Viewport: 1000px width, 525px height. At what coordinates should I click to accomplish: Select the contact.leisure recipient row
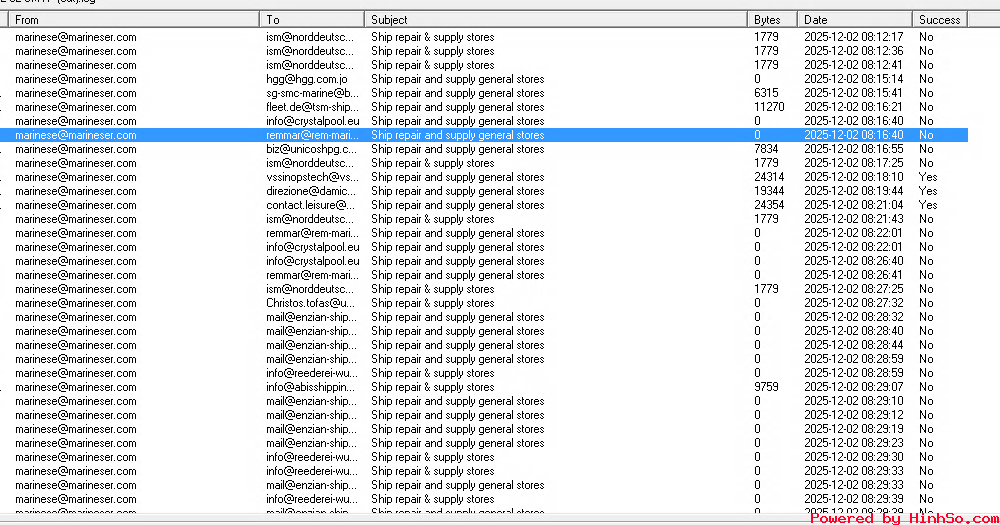point(311,205)
